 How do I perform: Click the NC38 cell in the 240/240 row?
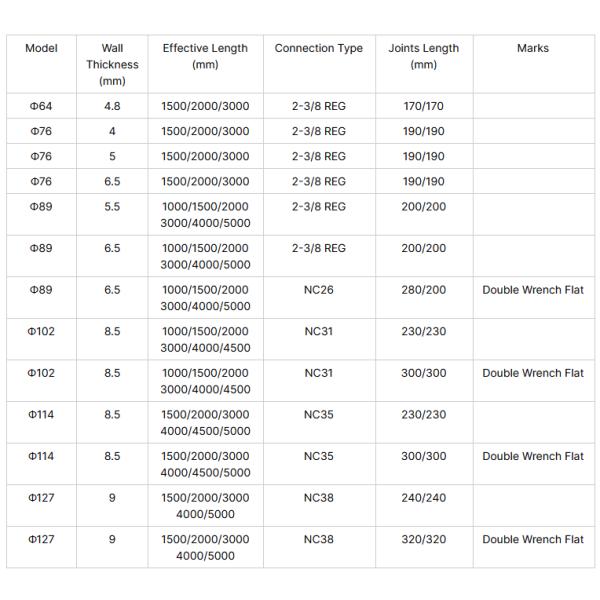pyautogui.click(x=318, y=498)
